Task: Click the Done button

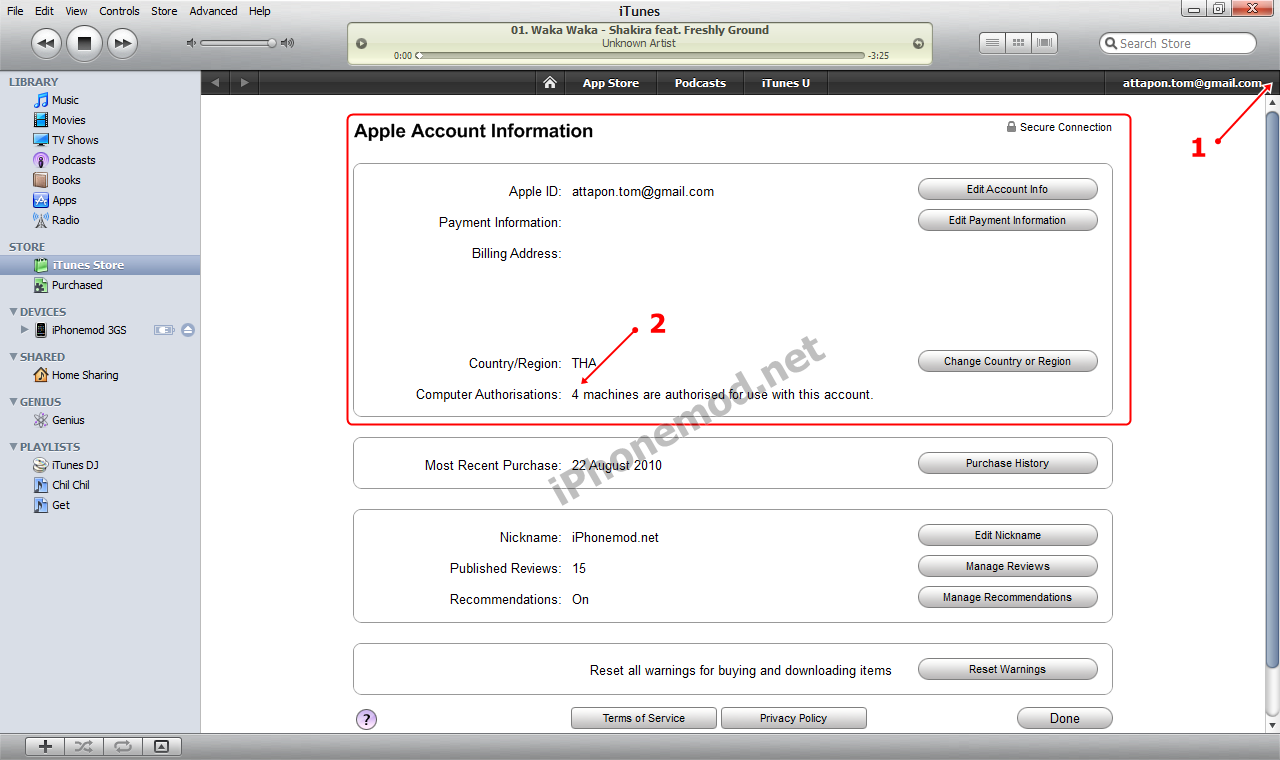Action: pos(1064,718)
